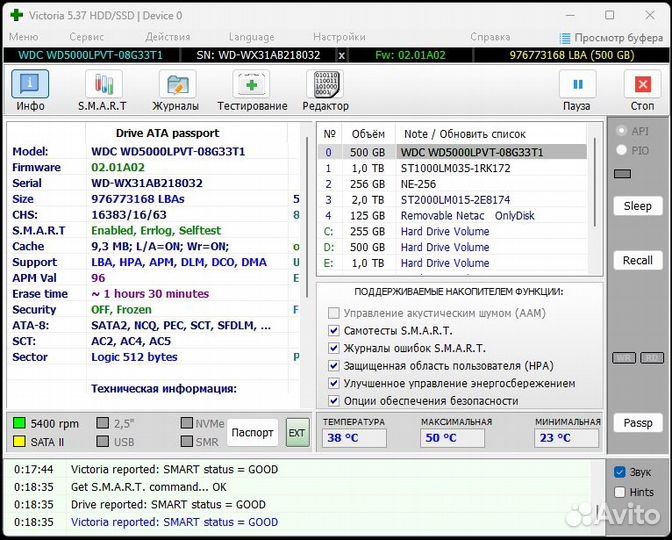Screen dimensions: 672x540
Task: Select drive 2 NE-256
Action: click(452, 184)
